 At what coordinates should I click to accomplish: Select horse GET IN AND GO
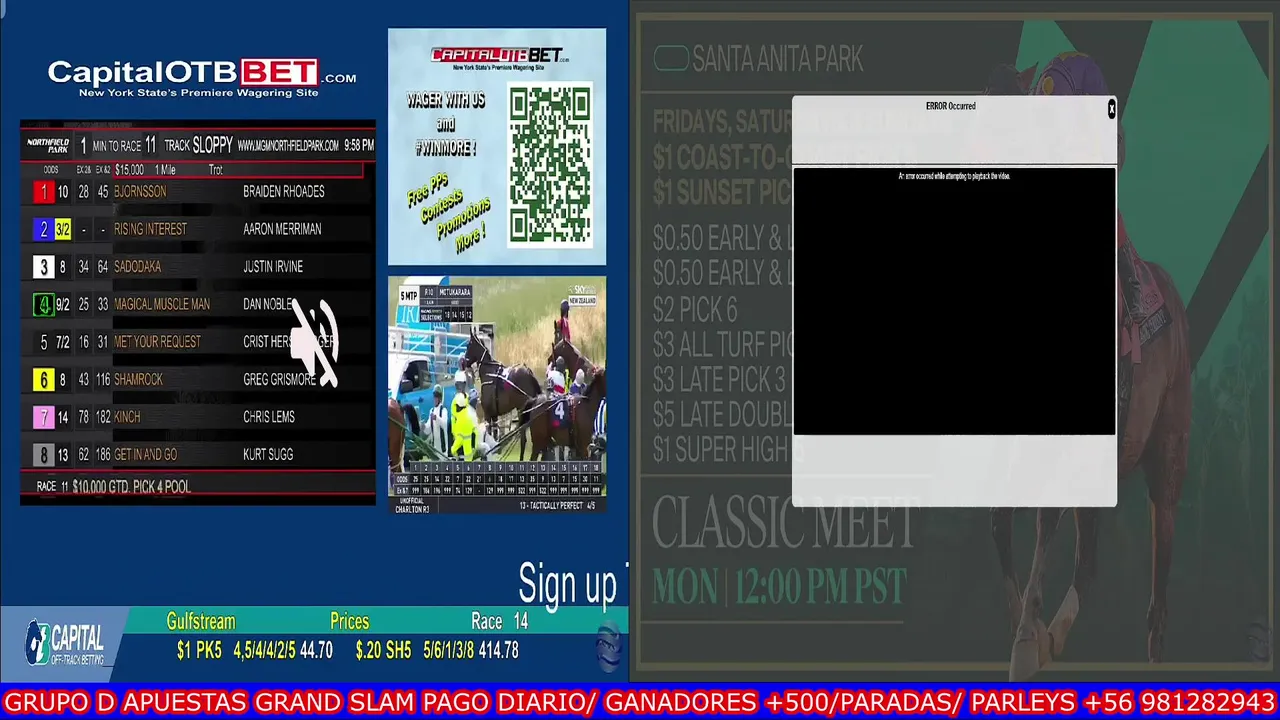click(145, 454)
